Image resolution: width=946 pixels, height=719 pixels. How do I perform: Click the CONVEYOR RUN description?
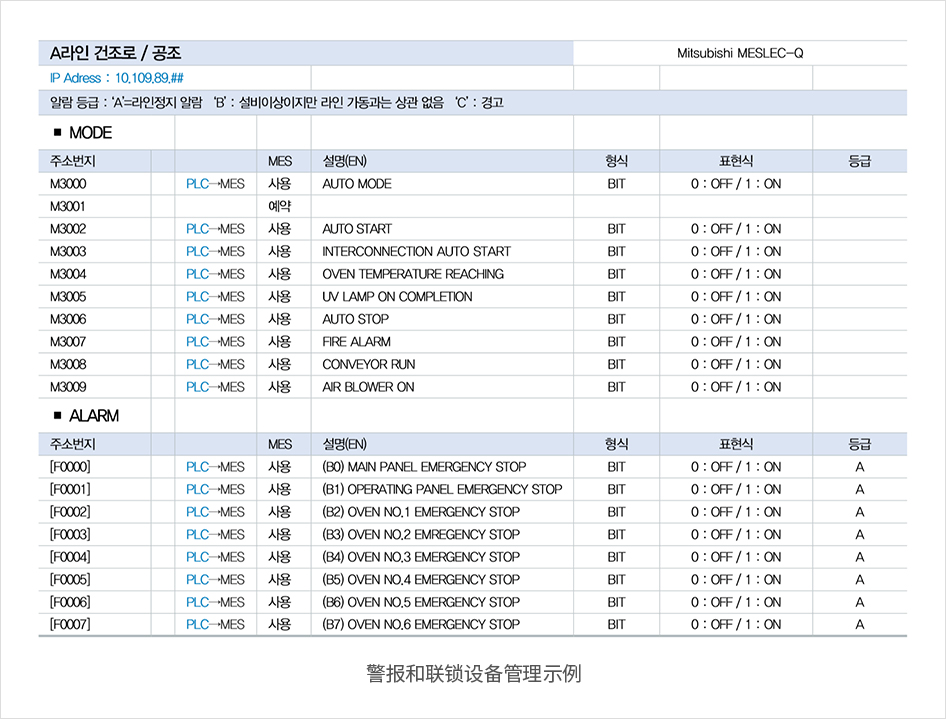pyautogui.click(x=368, y=364)
